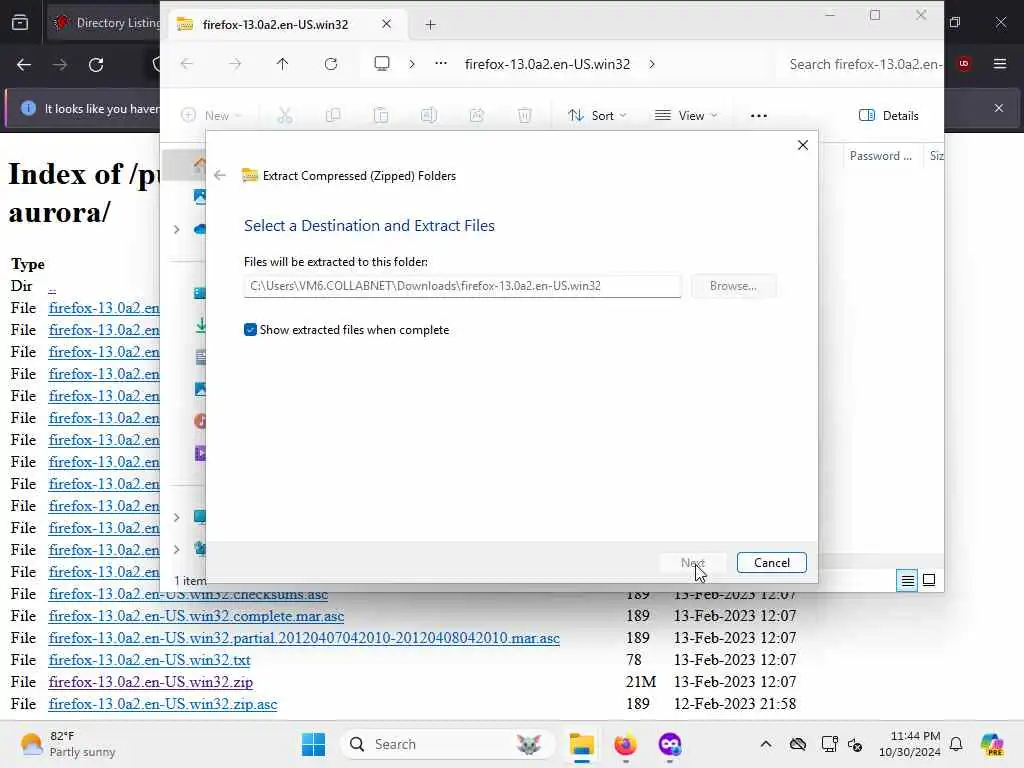Viewport: 1024px width, 768px height.
Task: Switch to details list view icon in status bar
Action: 907,580
